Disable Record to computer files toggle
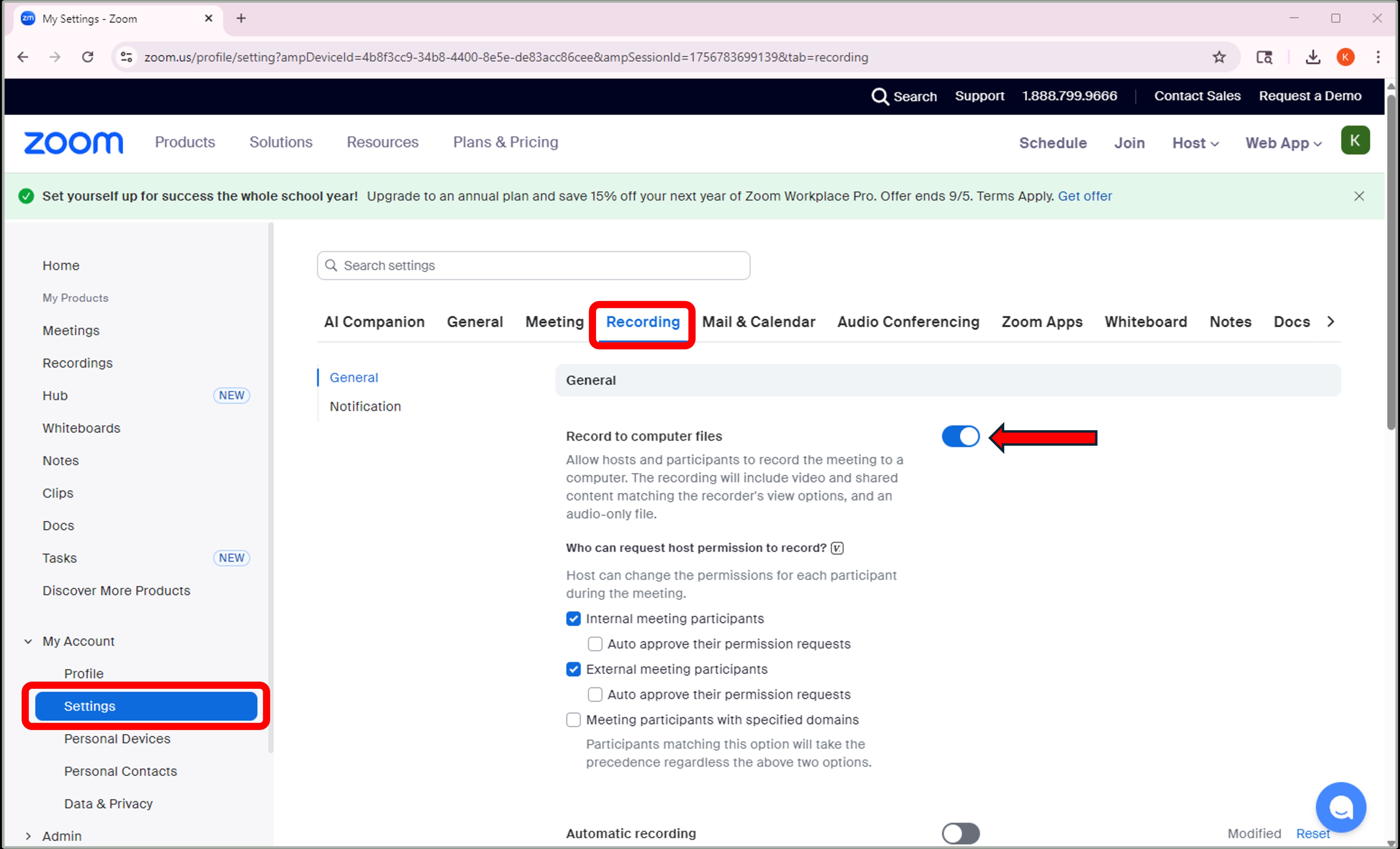 960,436
